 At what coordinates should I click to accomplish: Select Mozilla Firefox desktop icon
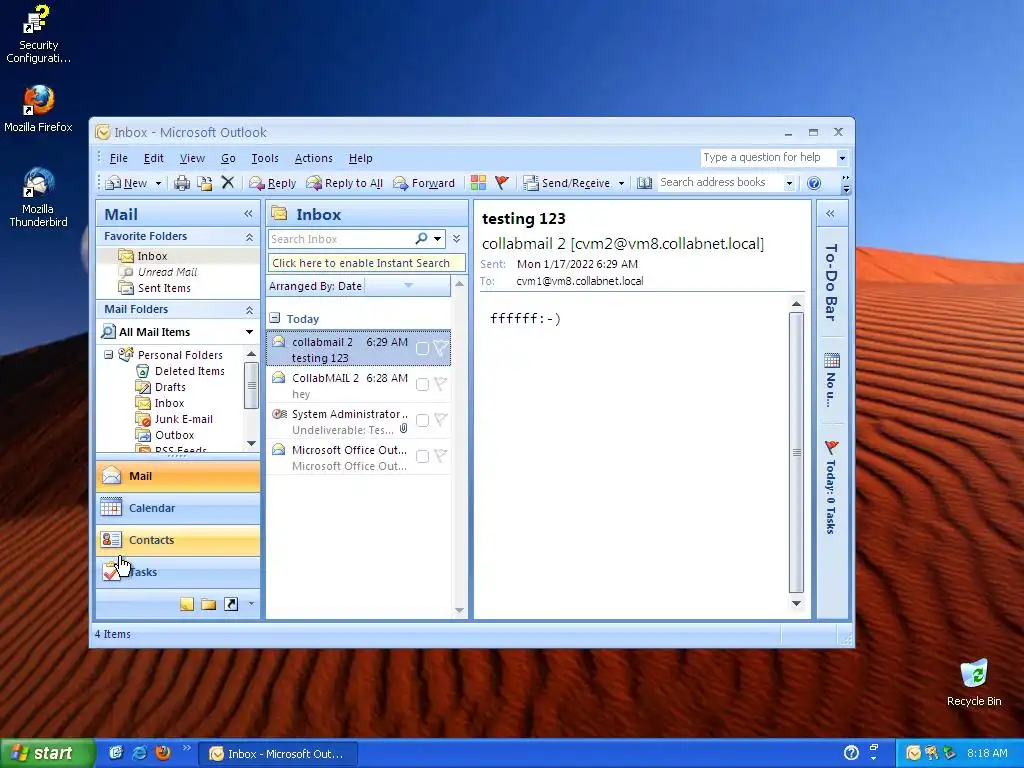click(x=38, y=108)
